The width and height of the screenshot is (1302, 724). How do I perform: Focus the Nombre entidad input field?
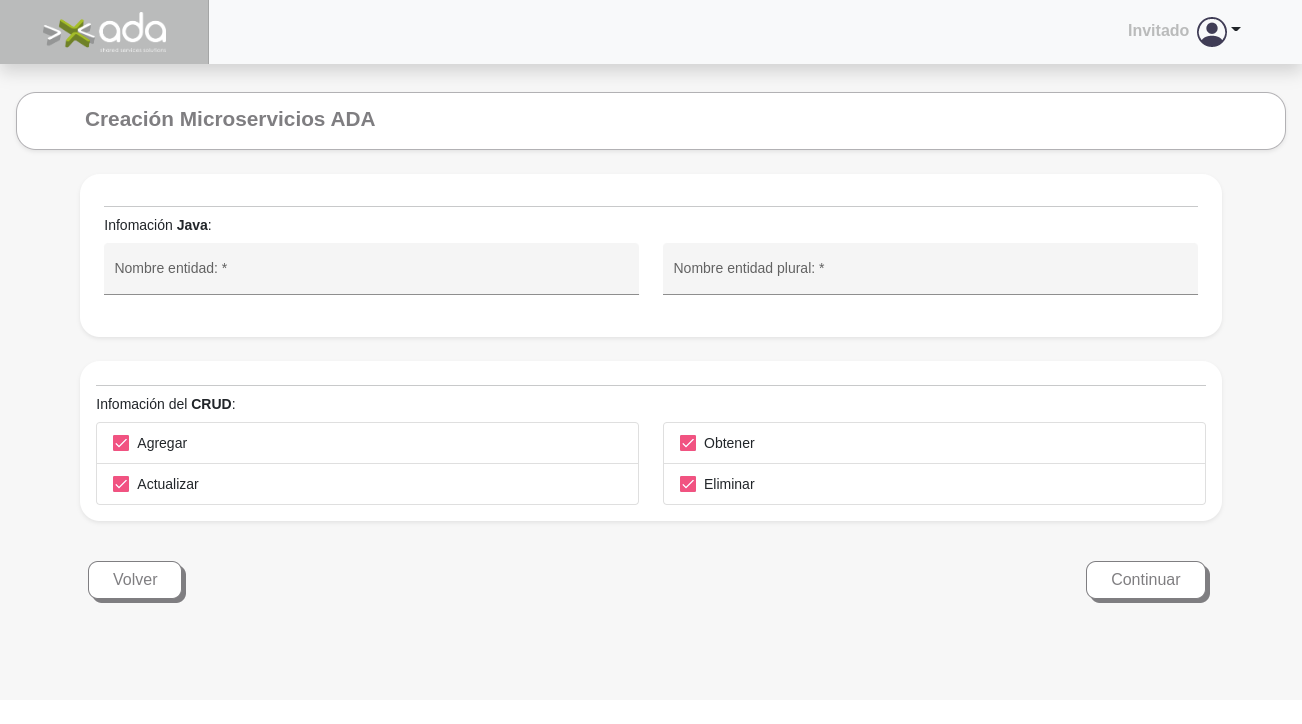[371, 269]
